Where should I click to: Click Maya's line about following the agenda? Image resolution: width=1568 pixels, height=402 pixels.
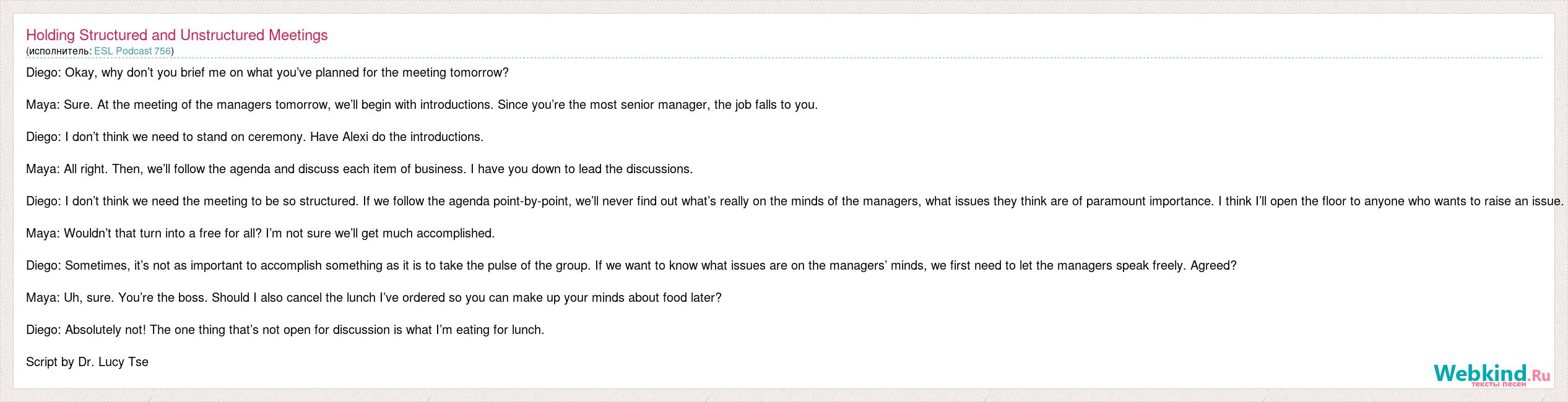point(360,169)
